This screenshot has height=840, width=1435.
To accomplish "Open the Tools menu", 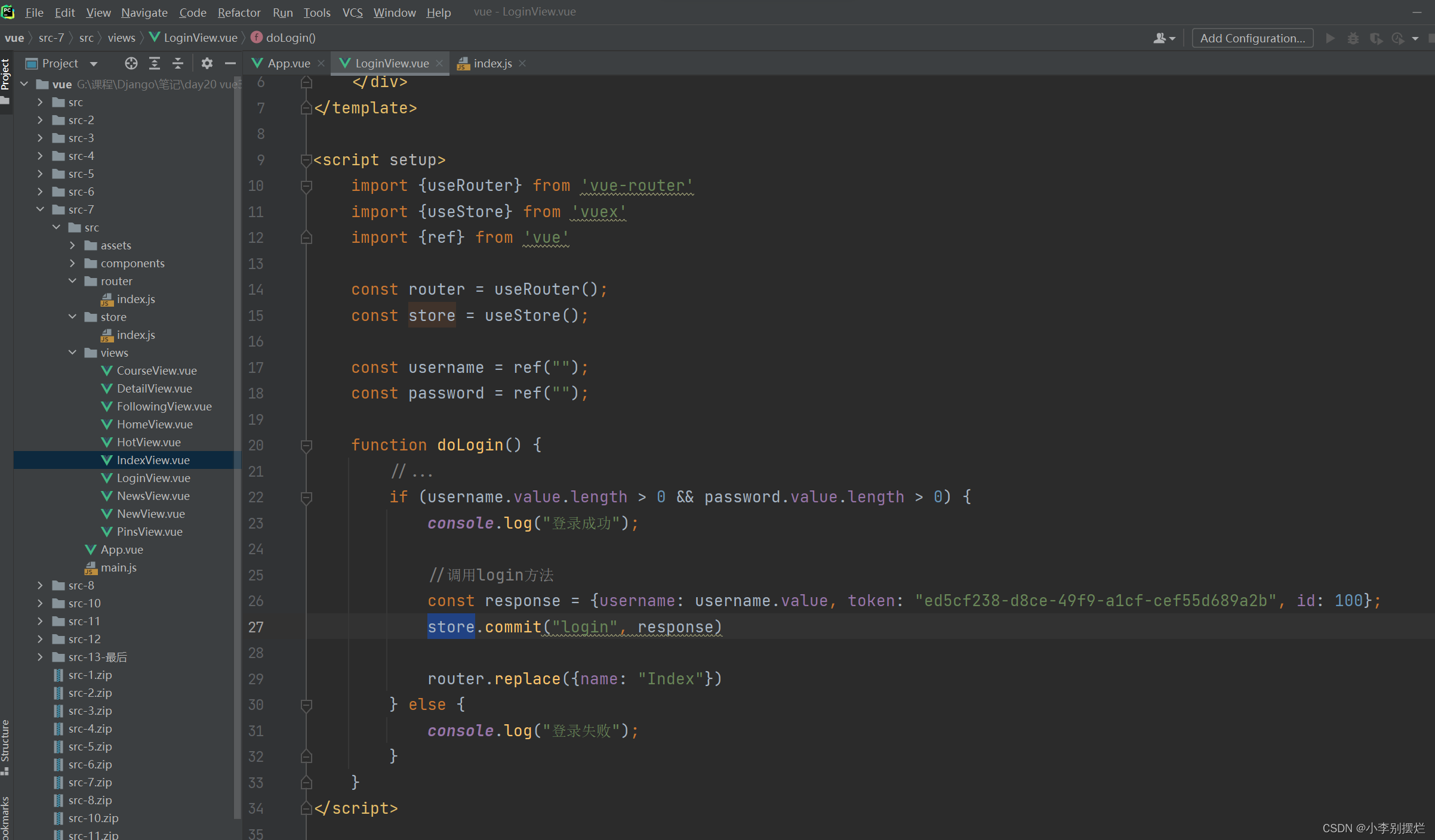I will click(317, 13).
